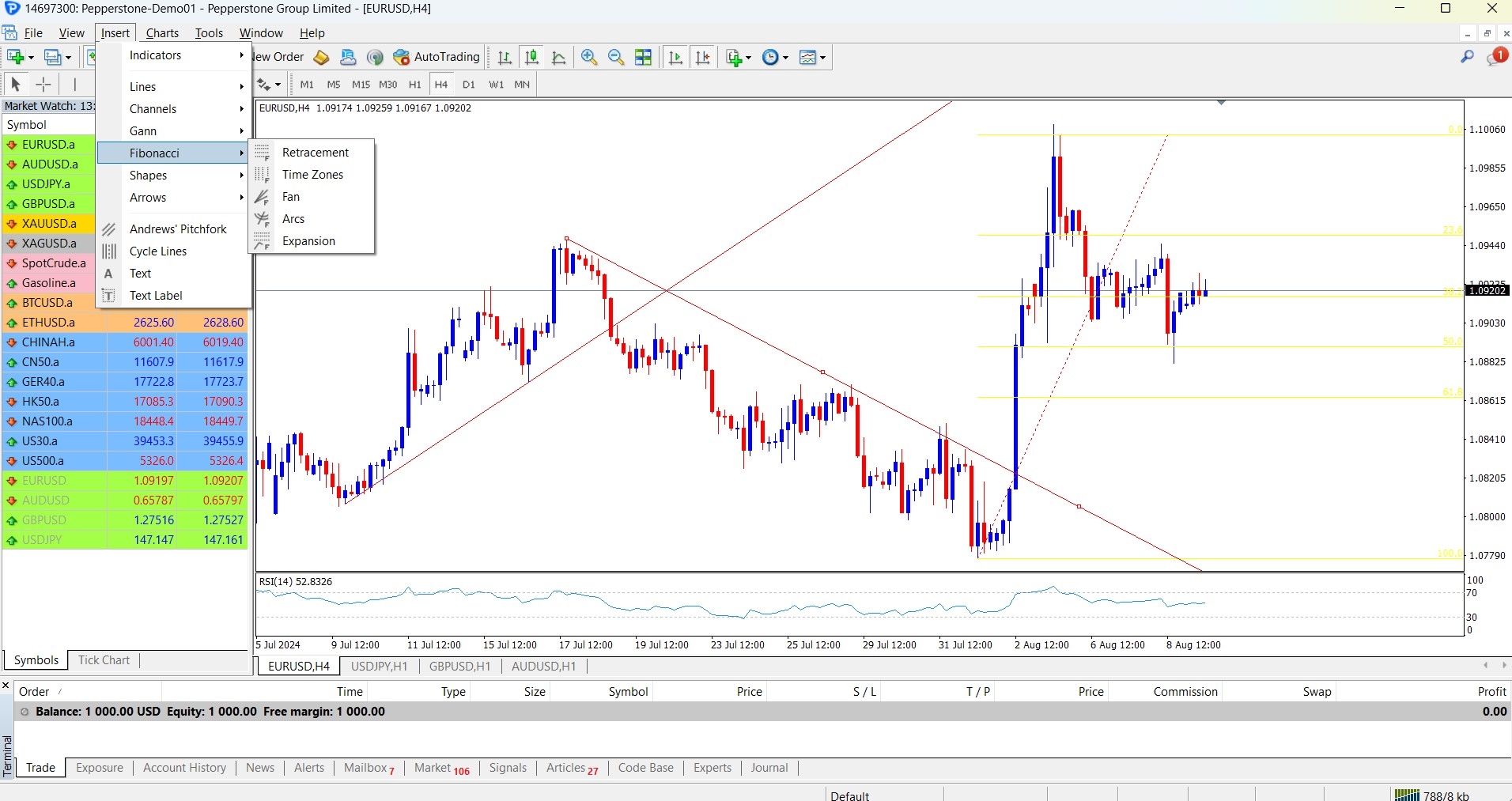Switch to the USDJPY,H1 chart tab

[380, 666]
